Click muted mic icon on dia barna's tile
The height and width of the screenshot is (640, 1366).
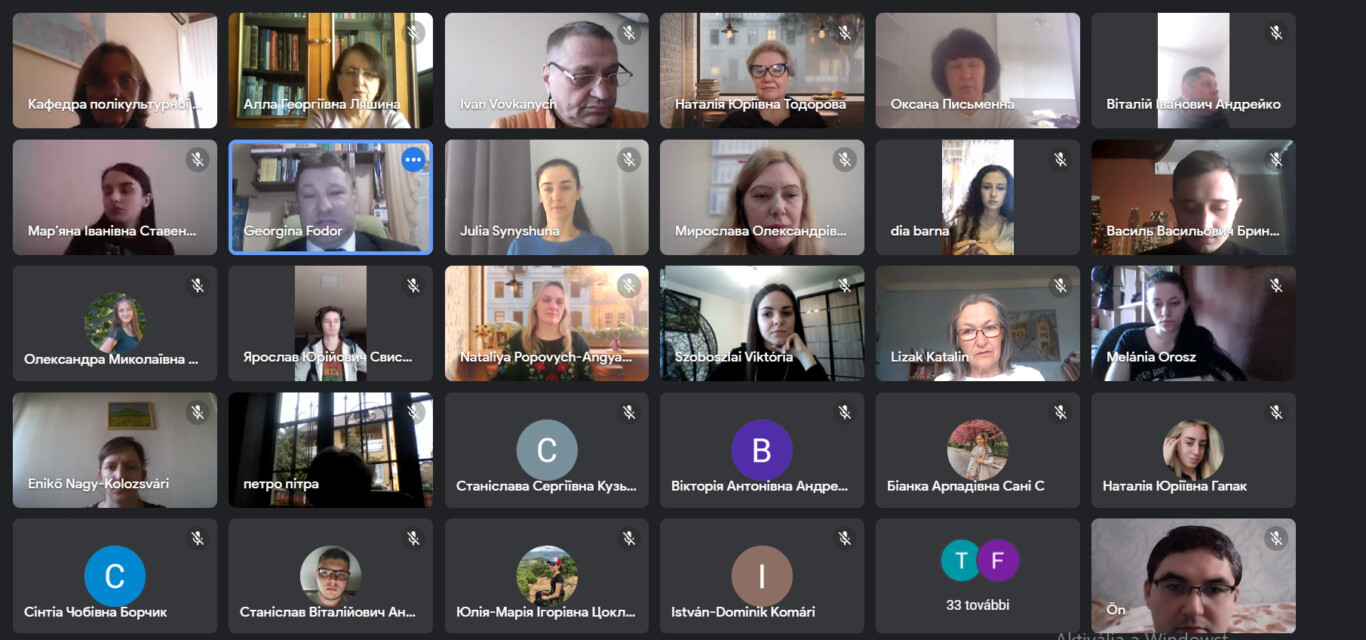click(x=1061, y=159)
